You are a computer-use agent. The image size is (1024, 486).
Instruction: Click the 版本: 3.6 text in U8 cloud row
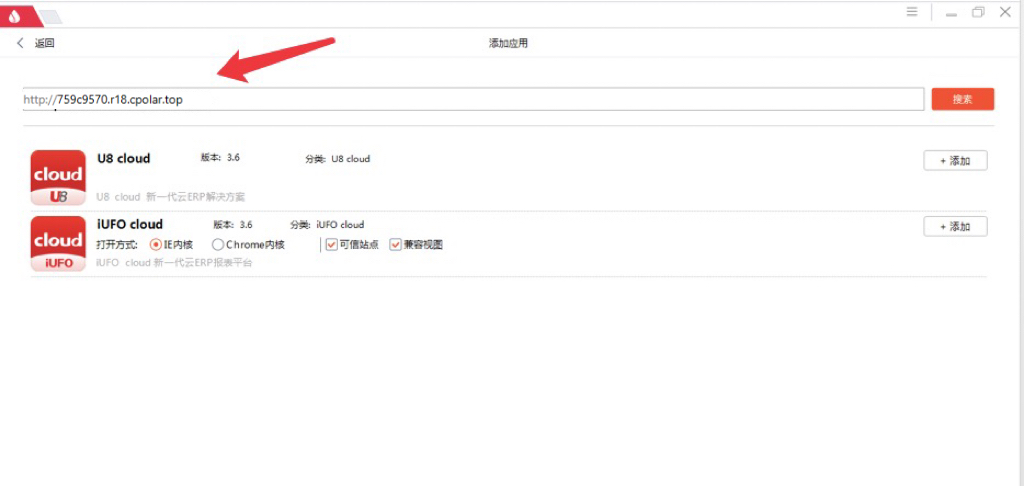point(220,157)
